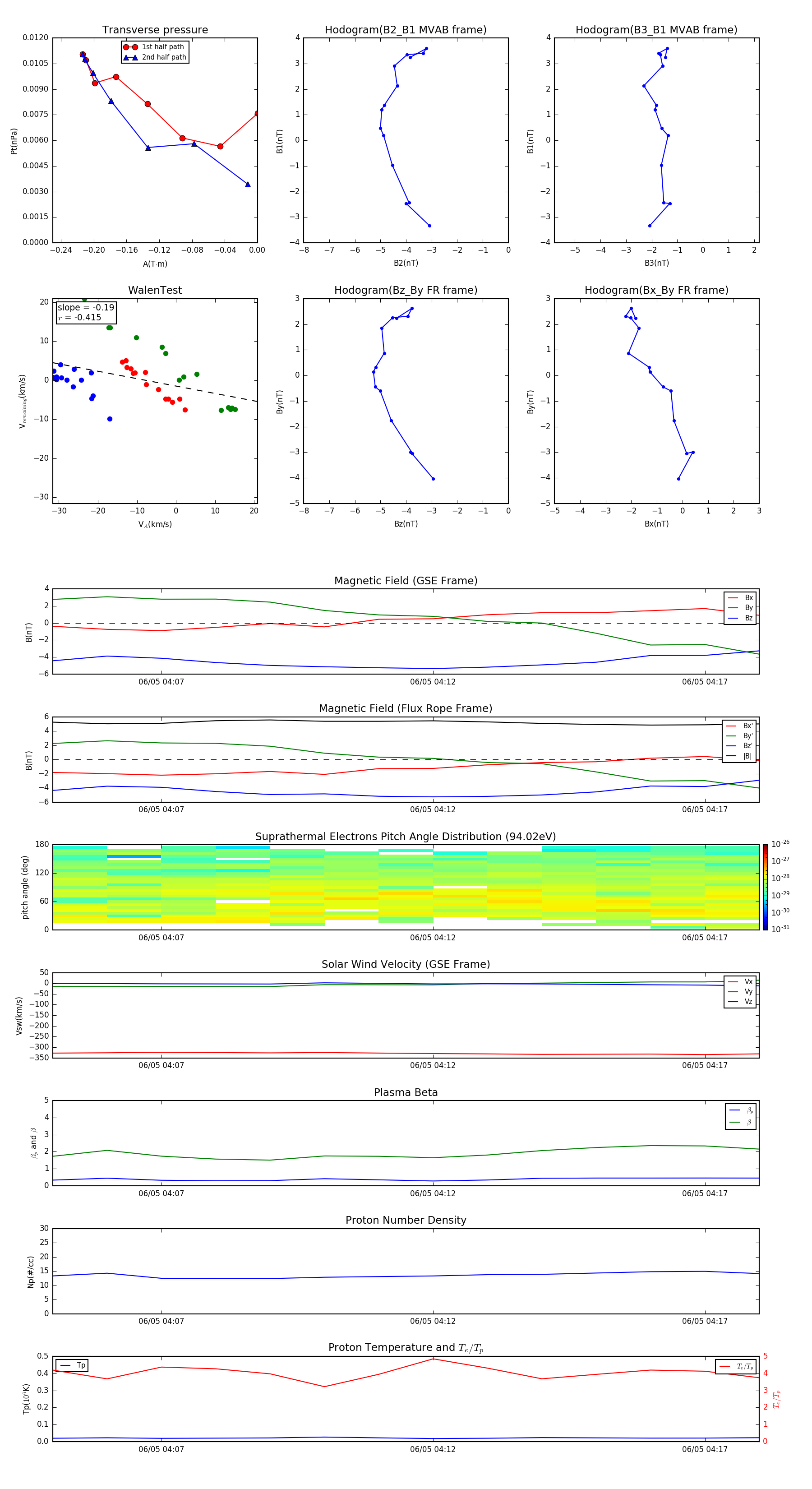Click the Suprathermal Electrons Pitch Angle Distribution title
This screenshot has height=1489, width=812.
pyautogui.click(x=406, y=837)
